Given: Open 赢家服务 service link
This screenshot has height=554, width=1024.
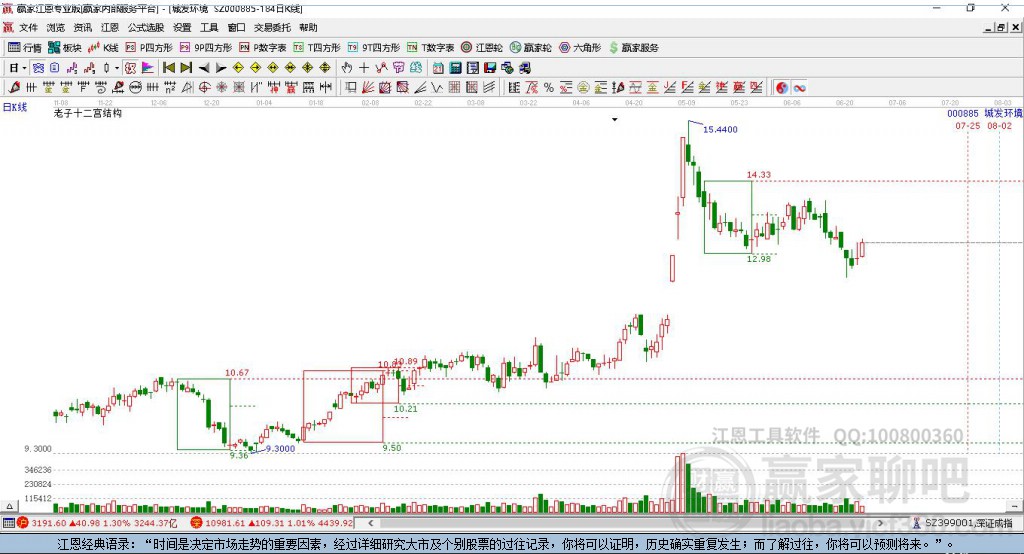Looking at the screenshot, I should [633, 48].
